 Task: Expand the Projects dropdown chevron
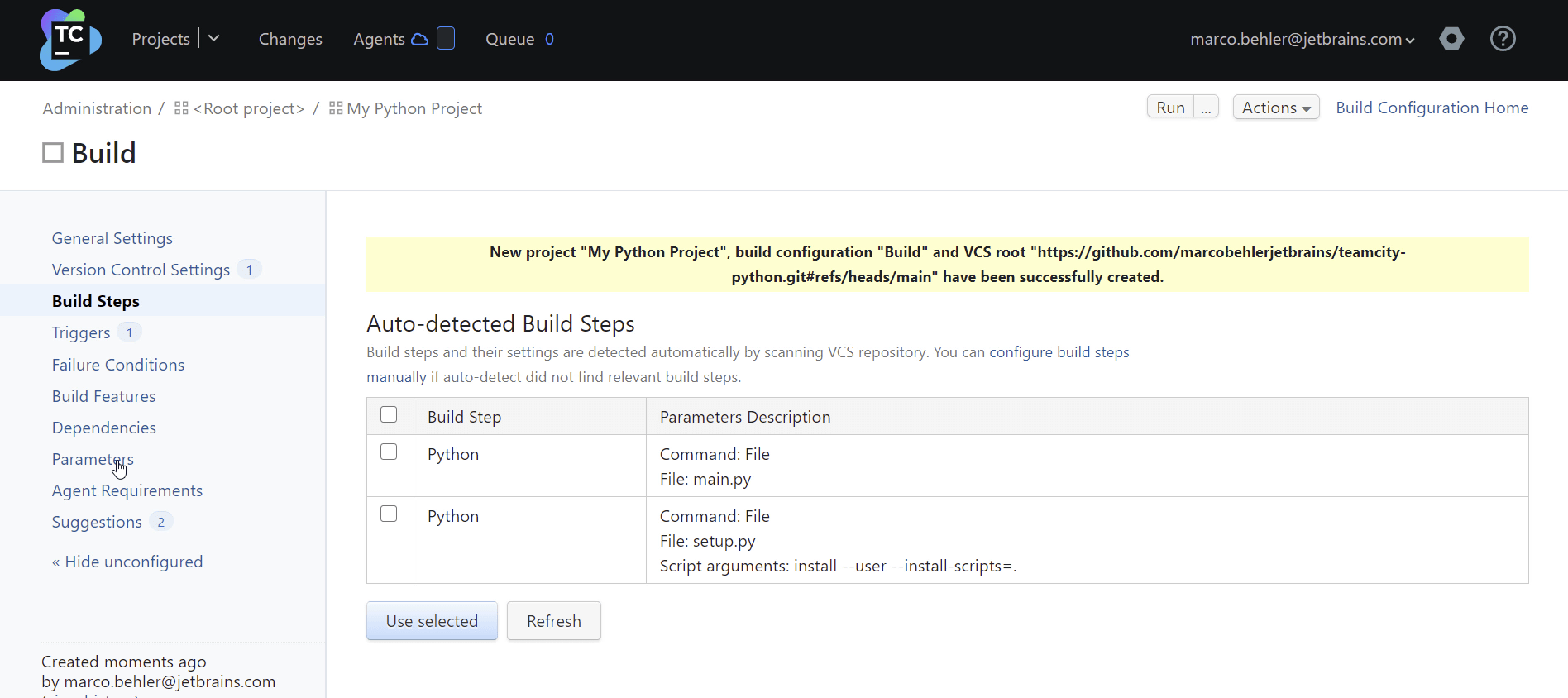click(214, 39)
